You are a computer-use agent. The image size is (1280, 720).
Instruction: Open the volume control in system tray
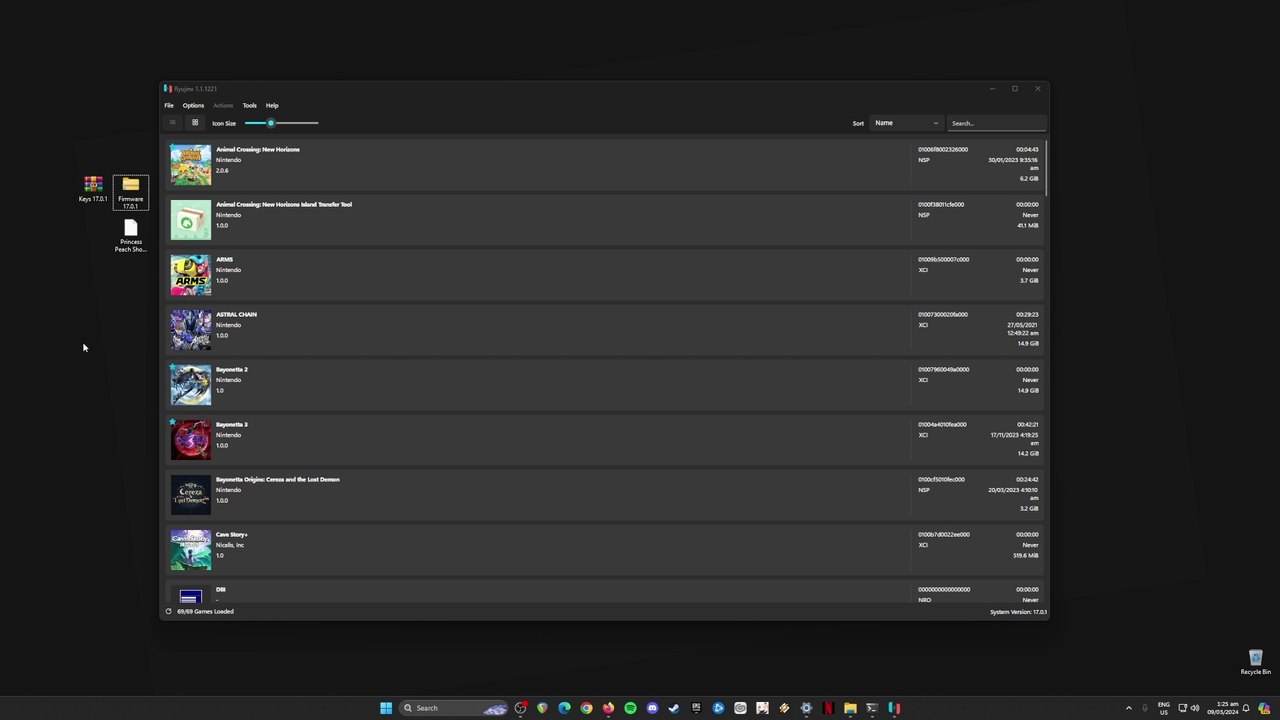(x=1195, y=708)
